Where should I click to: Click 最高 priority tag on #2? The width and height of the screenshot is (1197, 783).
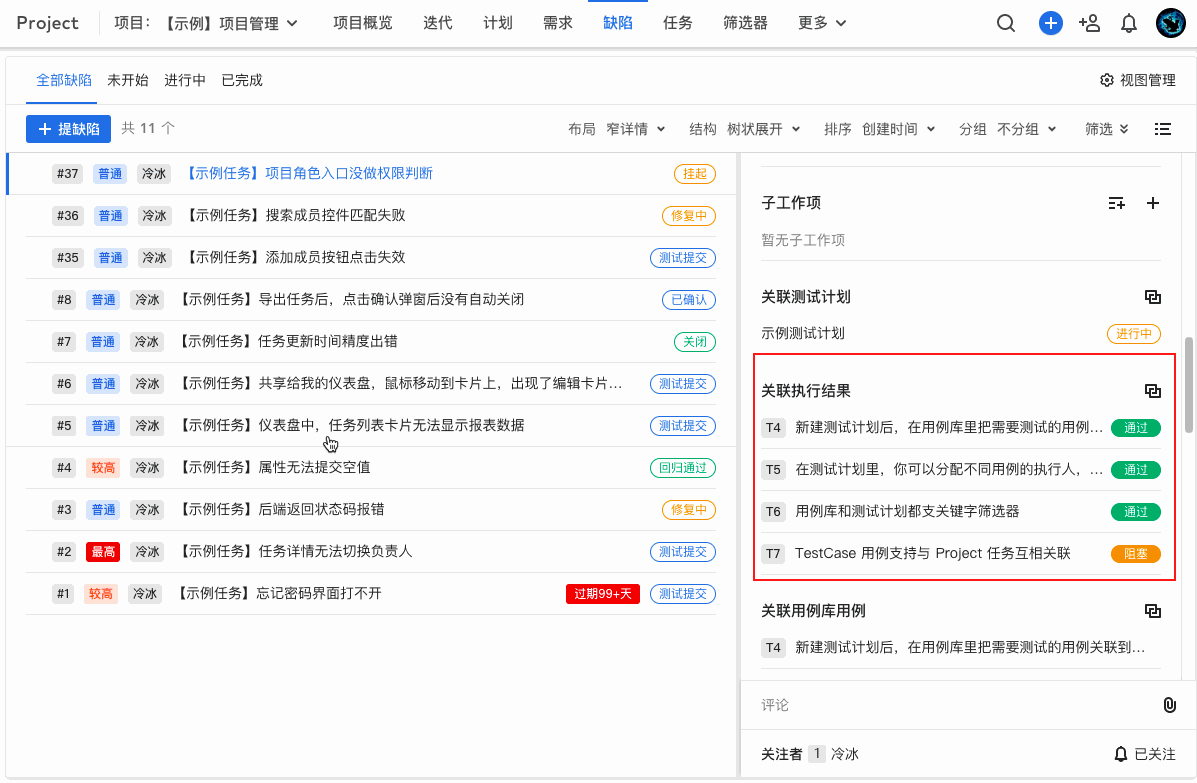(x=103, y=552)
